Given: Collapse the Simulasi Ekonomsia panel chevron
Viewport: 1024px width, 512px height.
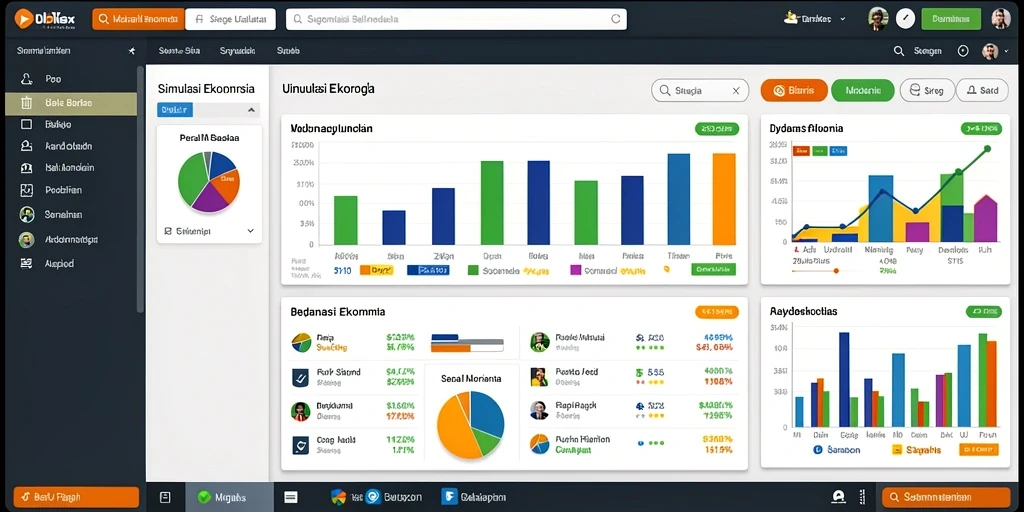Looking at the screenshot, I should [x=251, y=110].
